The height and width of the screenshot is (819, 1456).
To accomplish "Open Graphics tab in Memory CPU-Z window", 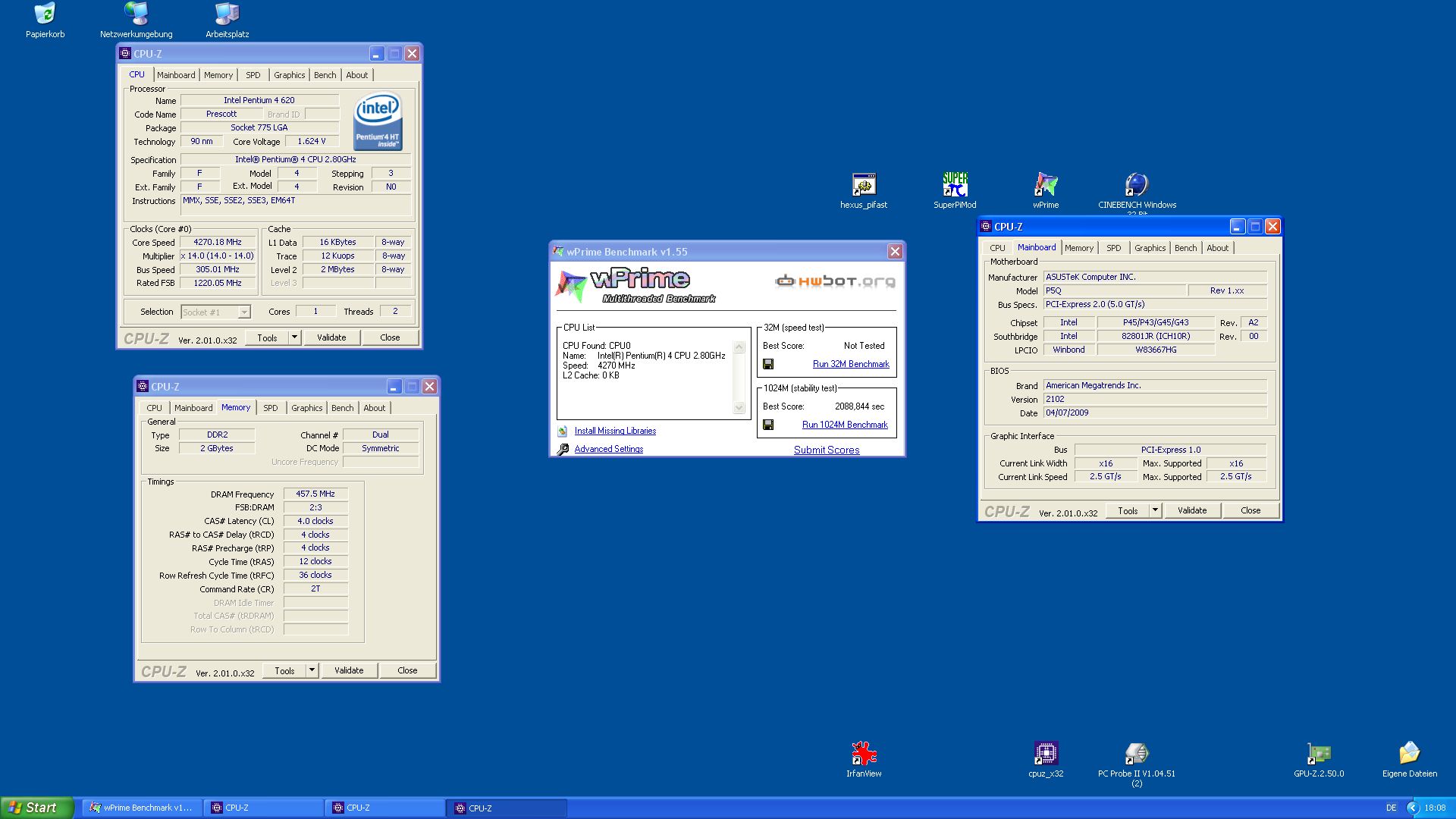I will click(306, 408).
